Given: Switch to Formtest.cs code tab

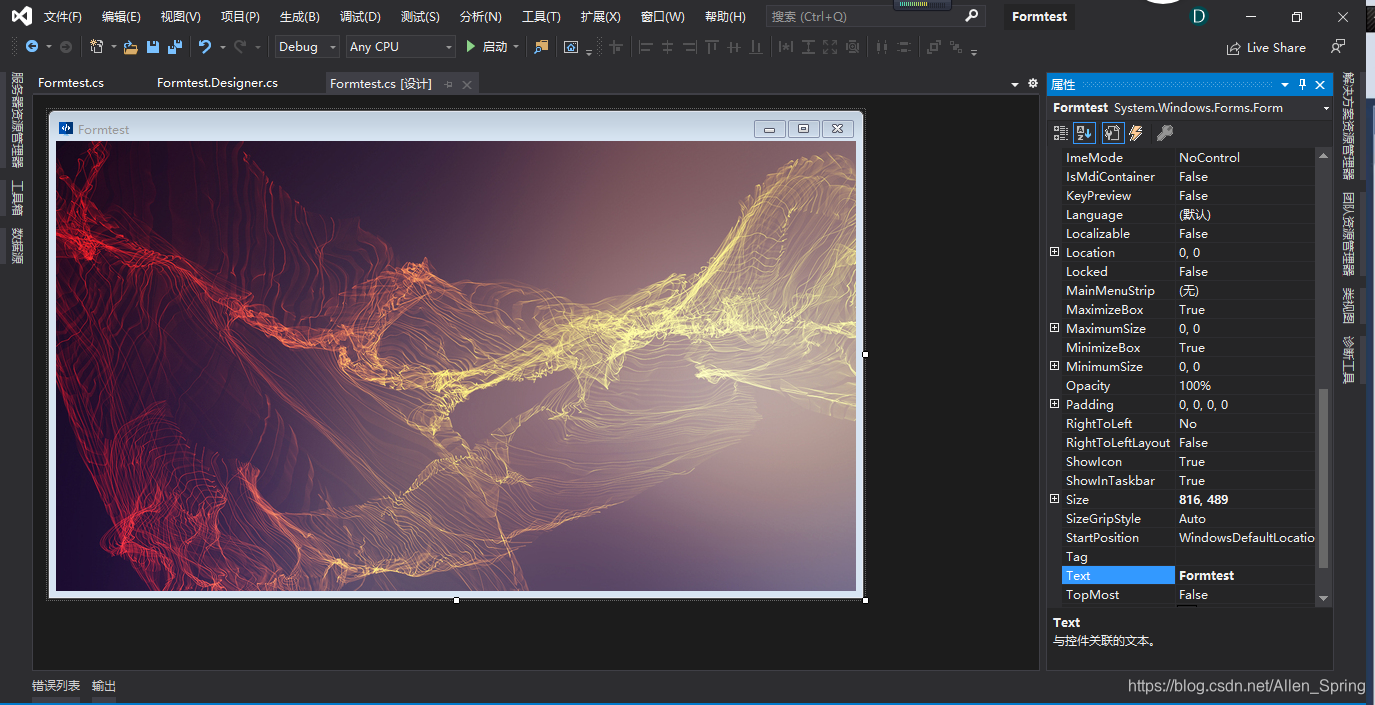Looking at the screenshot, I should click(71, 83).
